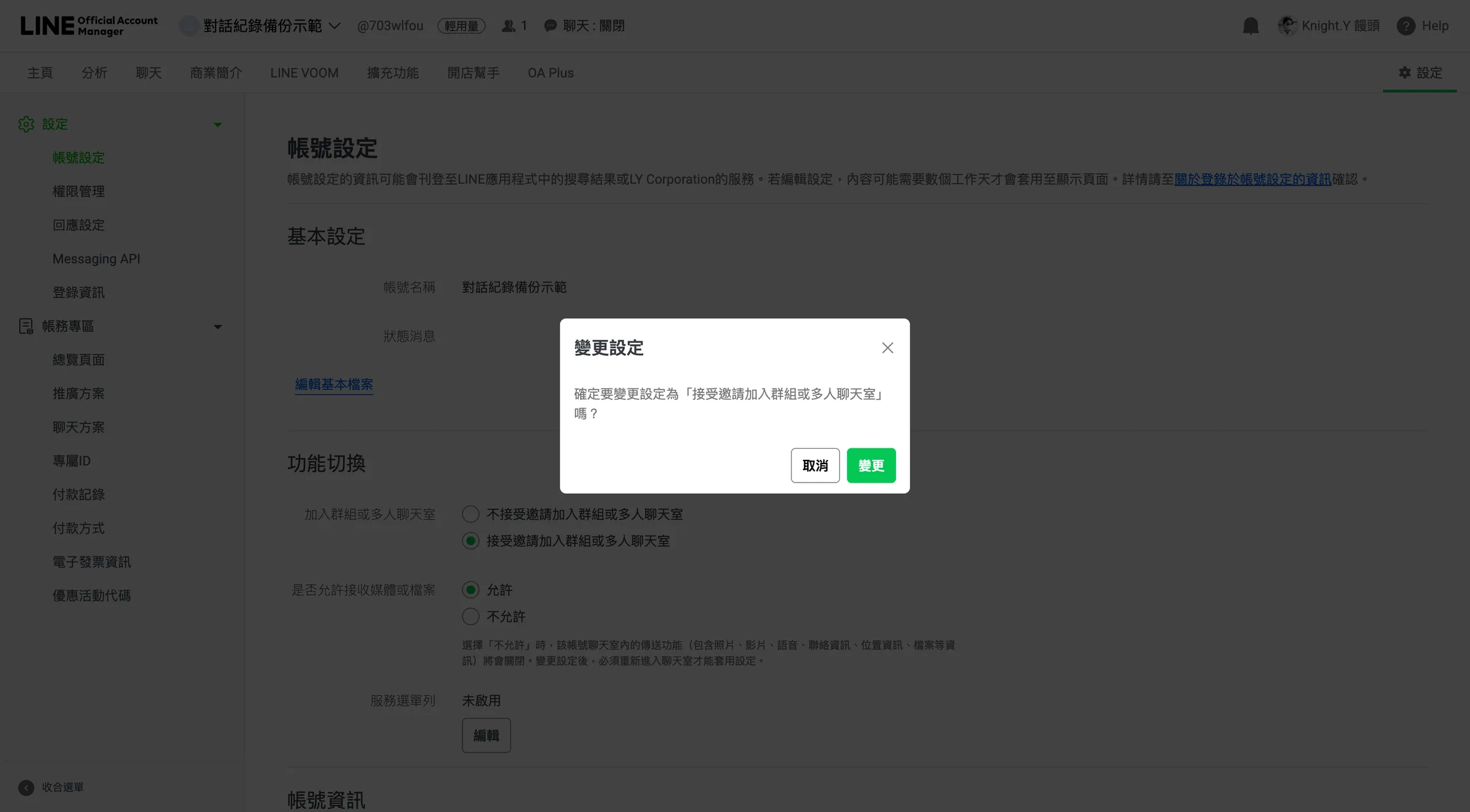Collapse the sidebar 設定 section arrow

[x=217, y=125]
